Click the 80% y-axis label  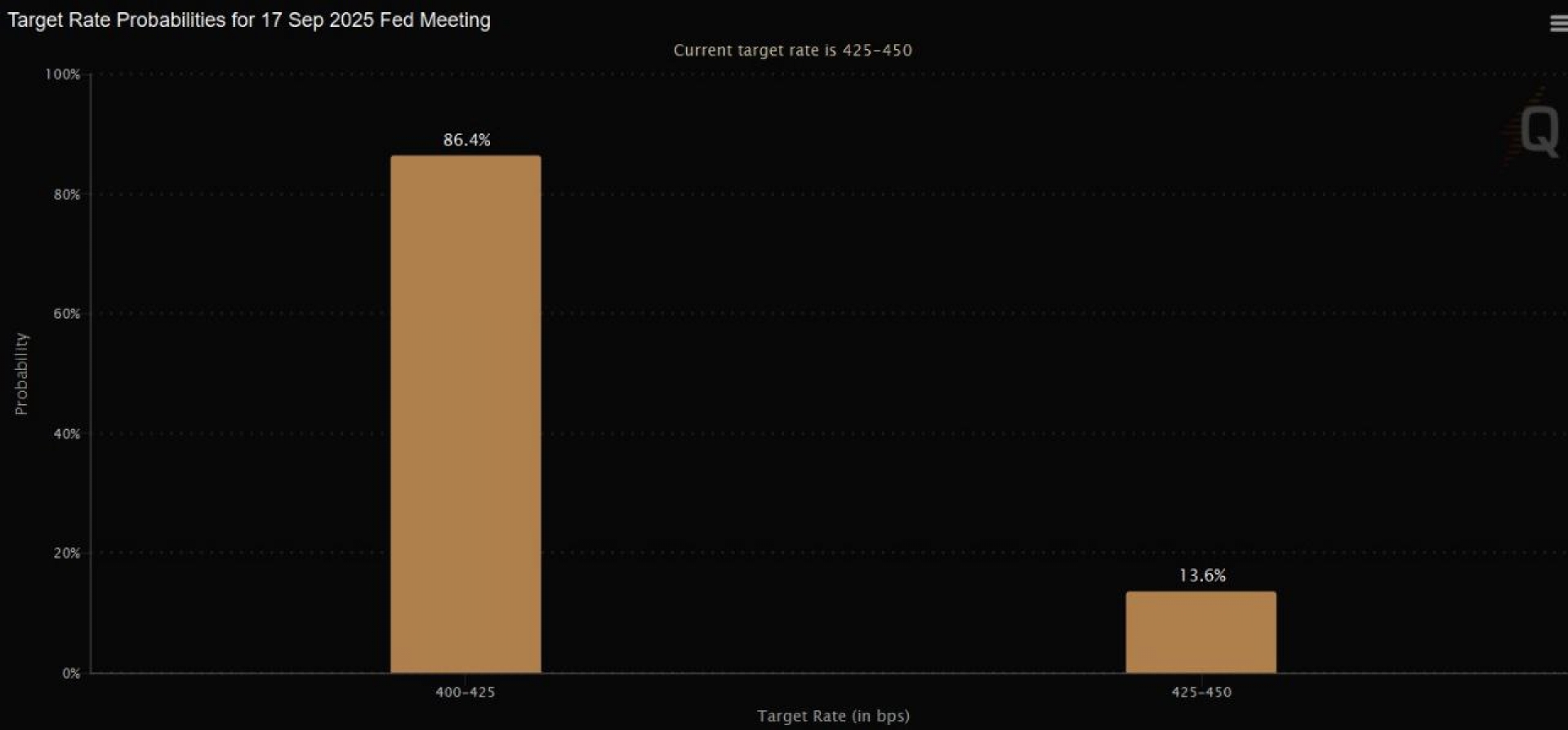67,194
